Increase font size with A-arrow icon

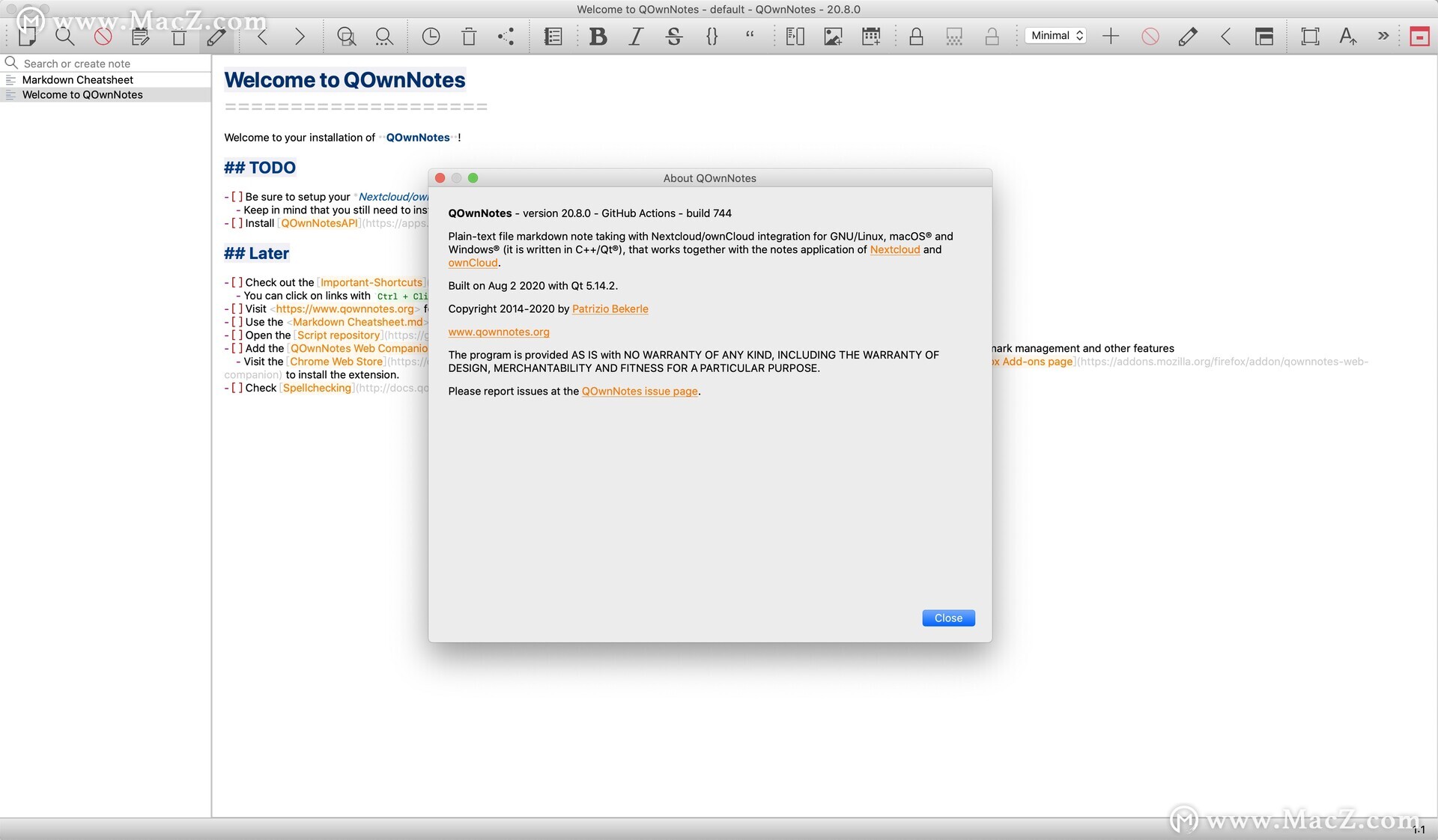(x=1347, y=36)
